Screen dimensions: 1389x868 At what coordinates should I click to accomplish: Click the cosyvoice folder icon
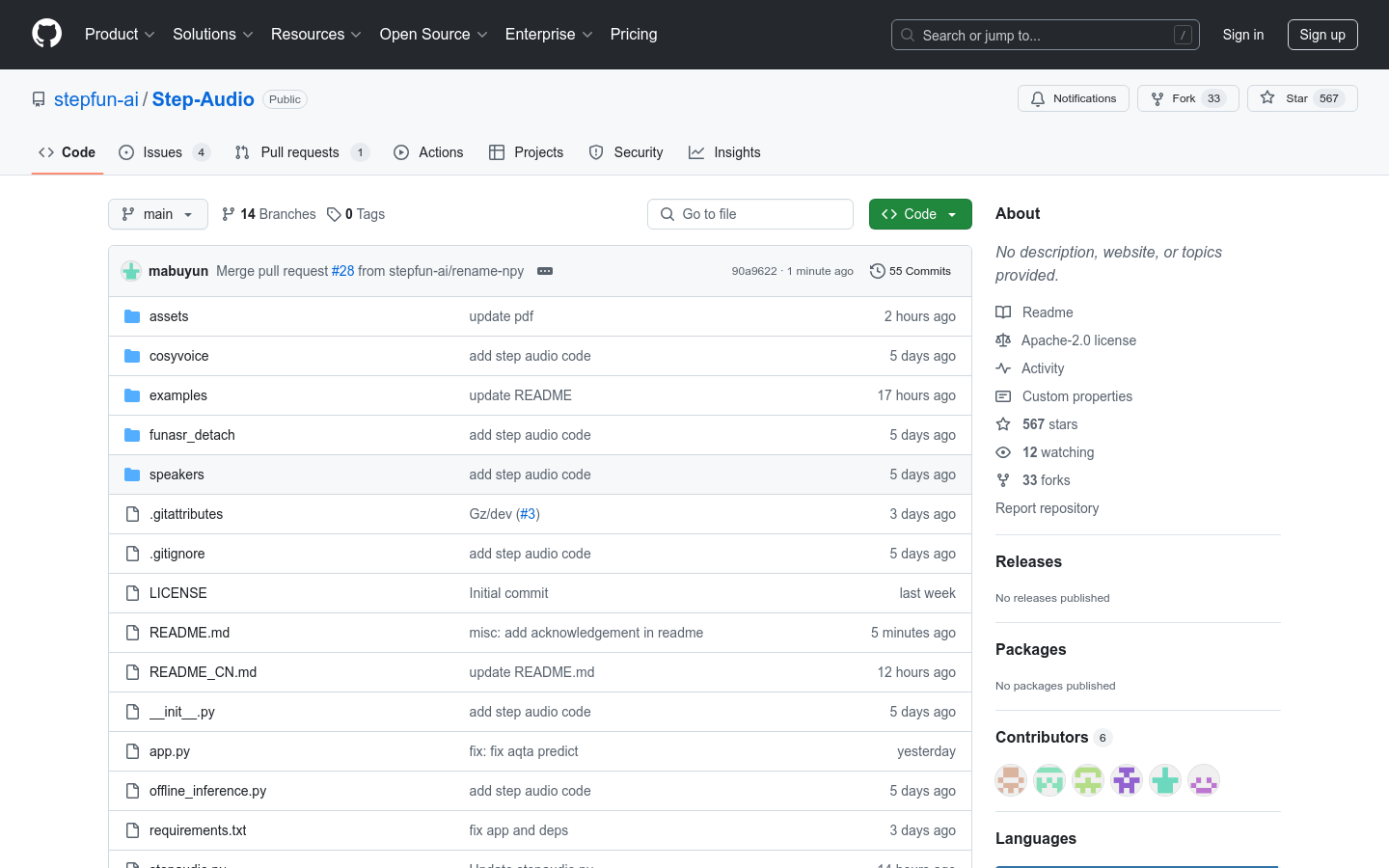point(132,356)
